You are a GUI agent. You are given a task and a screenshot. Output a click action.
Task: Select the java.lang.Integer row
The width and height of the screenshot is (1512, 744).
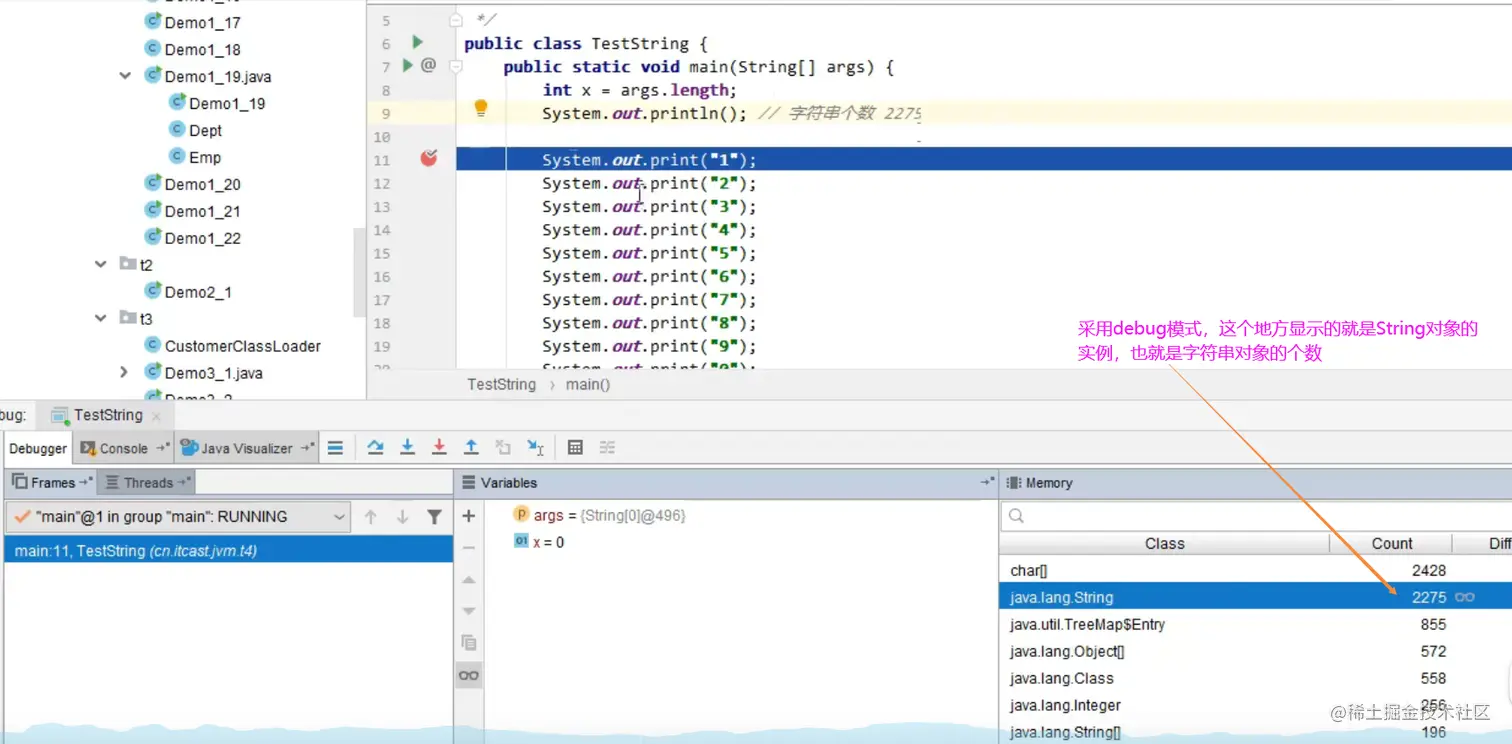[1255, 705]
